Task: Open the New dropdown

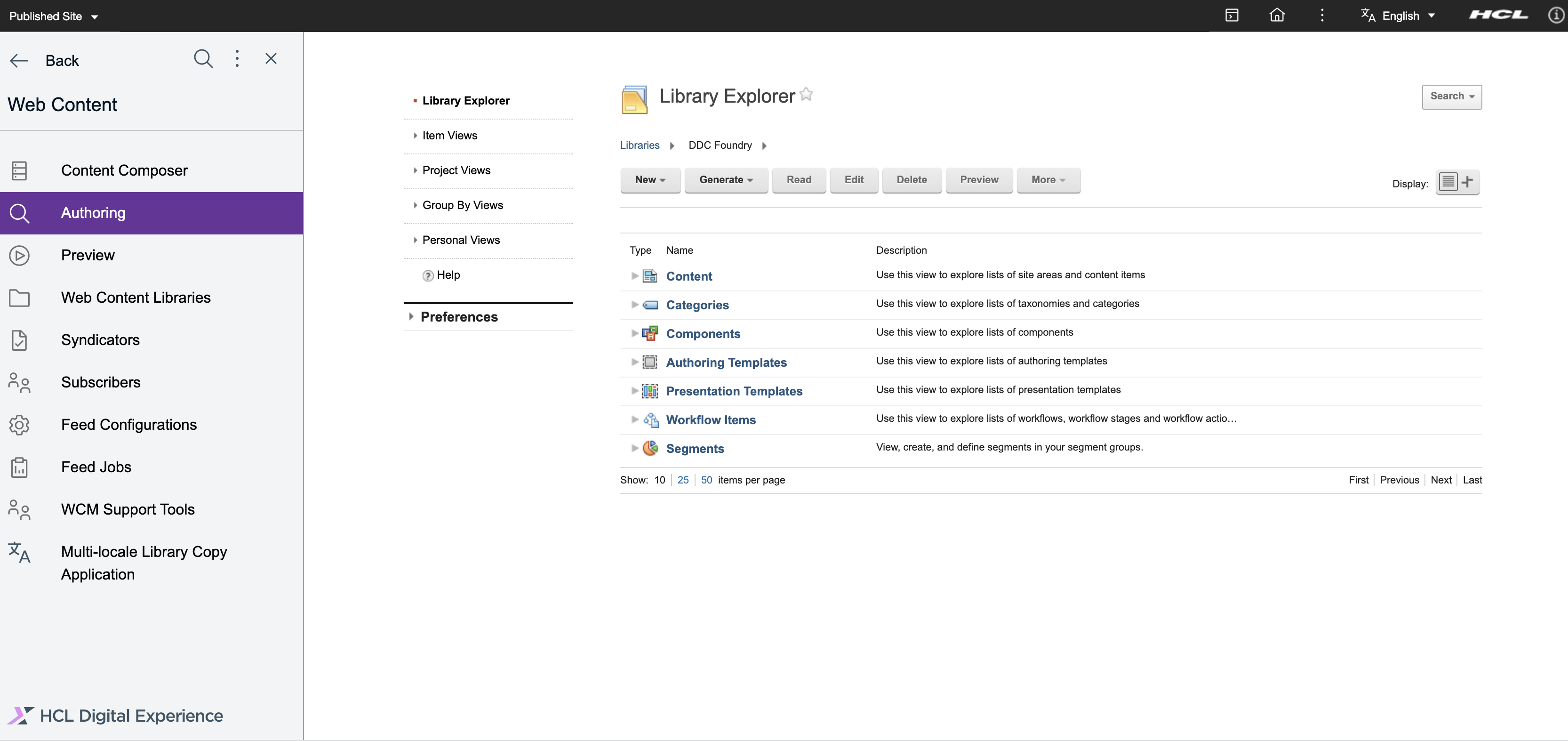Action: pyautogui.click(x=650, y=180)
